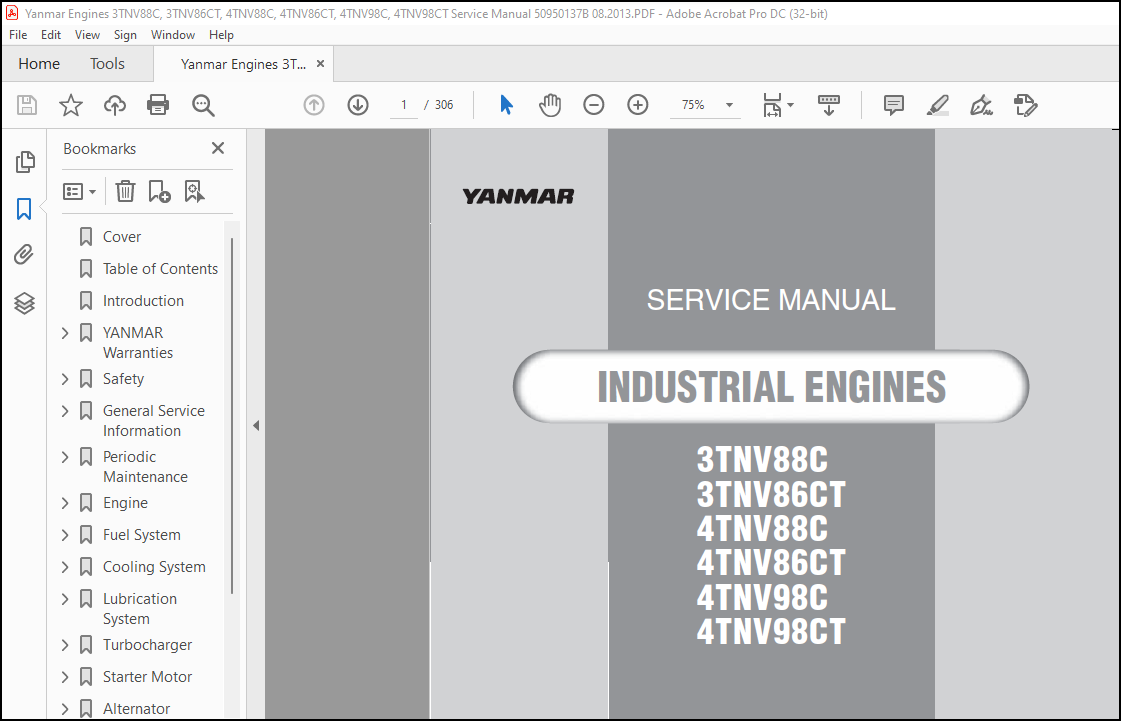Expand Engine bookmark
Image resolution: width=1121 pixels, height=721 pixels.
(x=65, y=503)
